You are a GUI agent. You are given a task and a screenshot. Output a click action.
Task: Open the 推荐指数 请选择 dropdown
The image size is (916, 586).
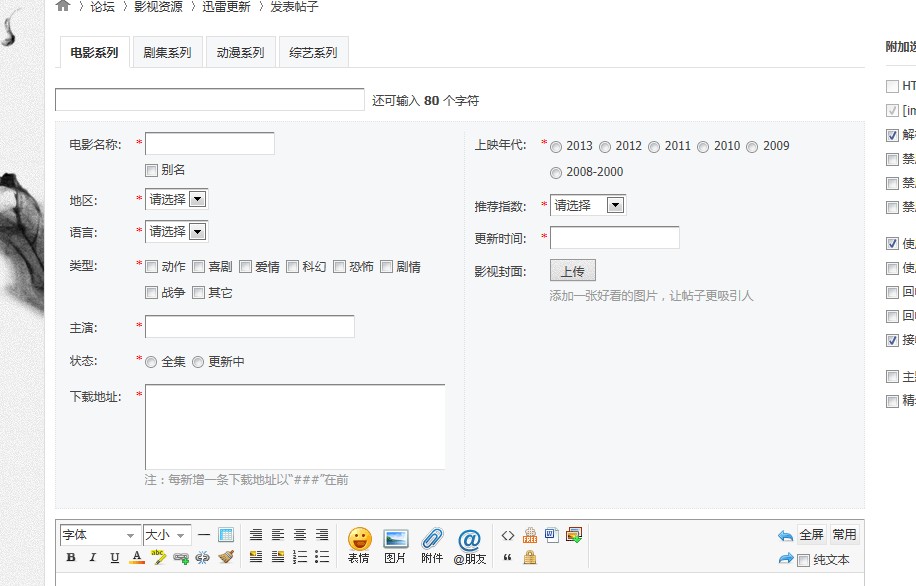point(586,204)
